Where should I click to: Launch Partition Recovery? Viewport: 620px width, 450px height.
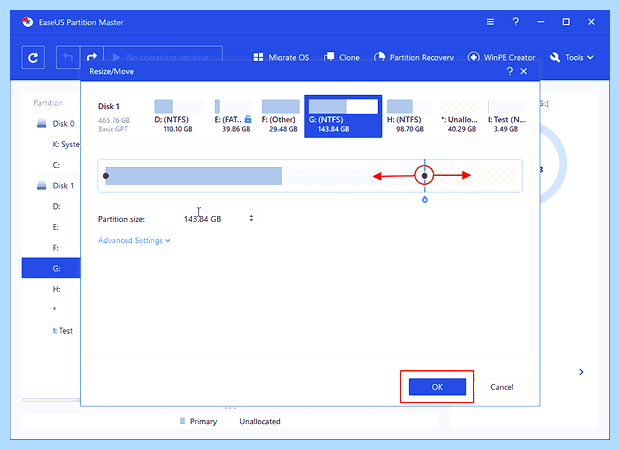coord(414,57)
